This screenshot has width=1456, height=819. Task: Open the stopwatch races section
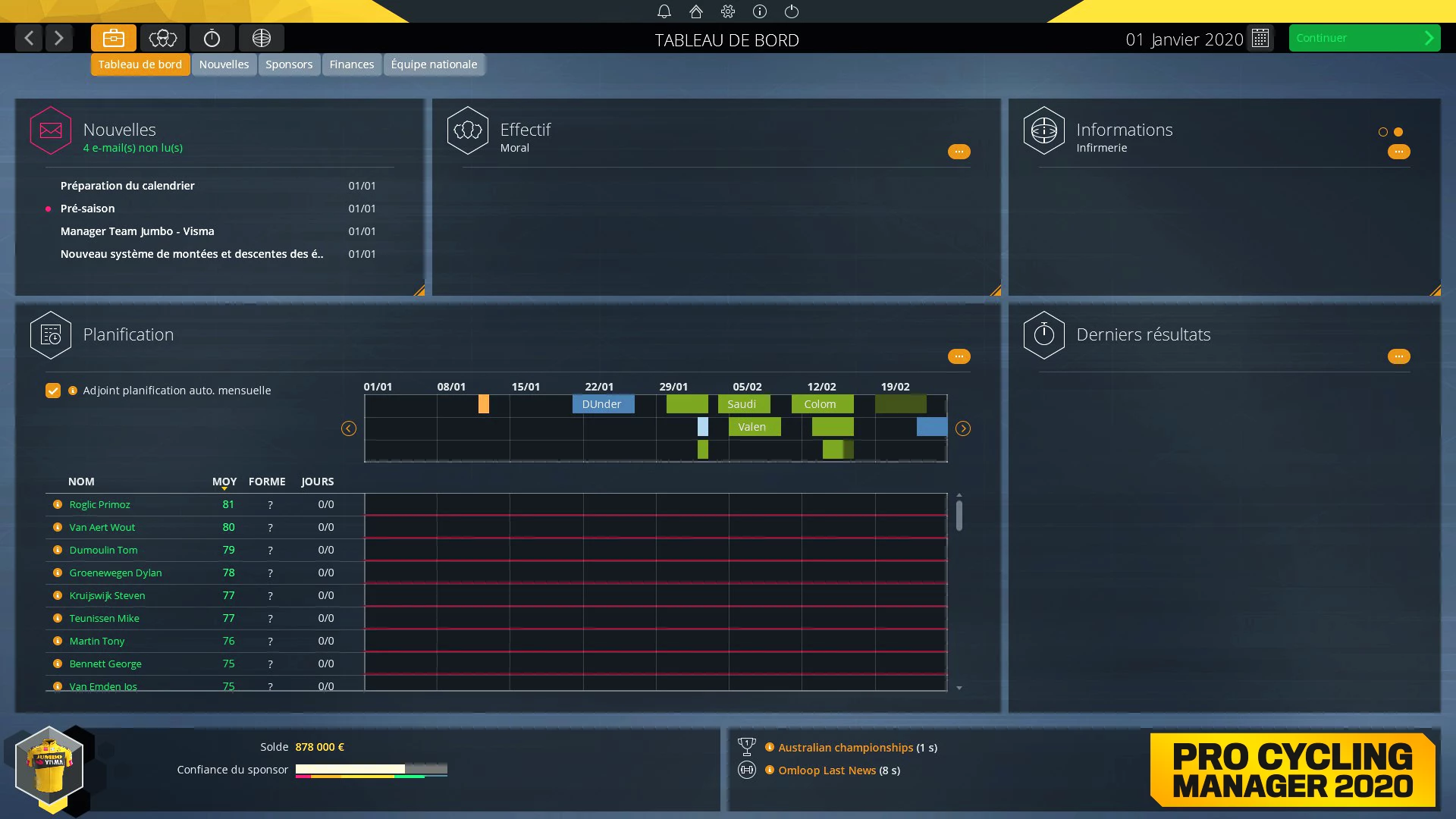(212, 38)
